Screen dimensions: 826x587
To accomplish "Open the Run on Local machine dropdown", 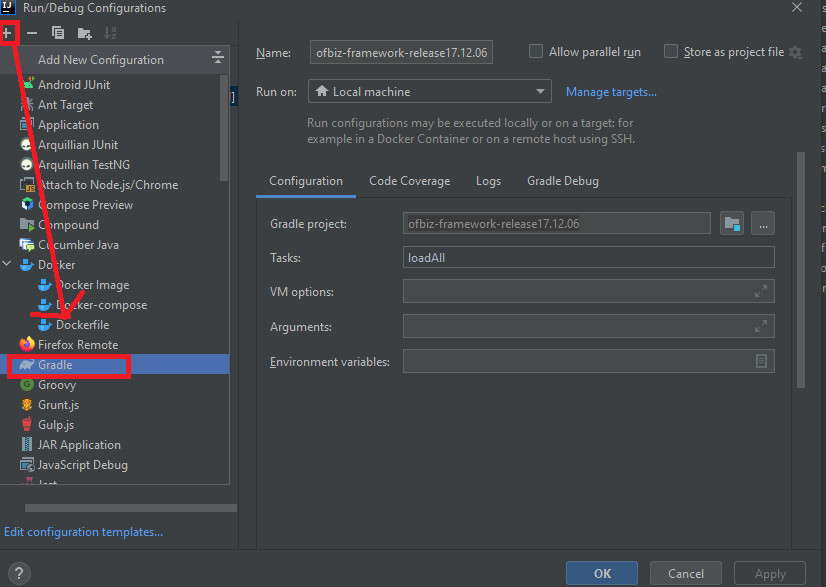I will [x=430, y=92].
